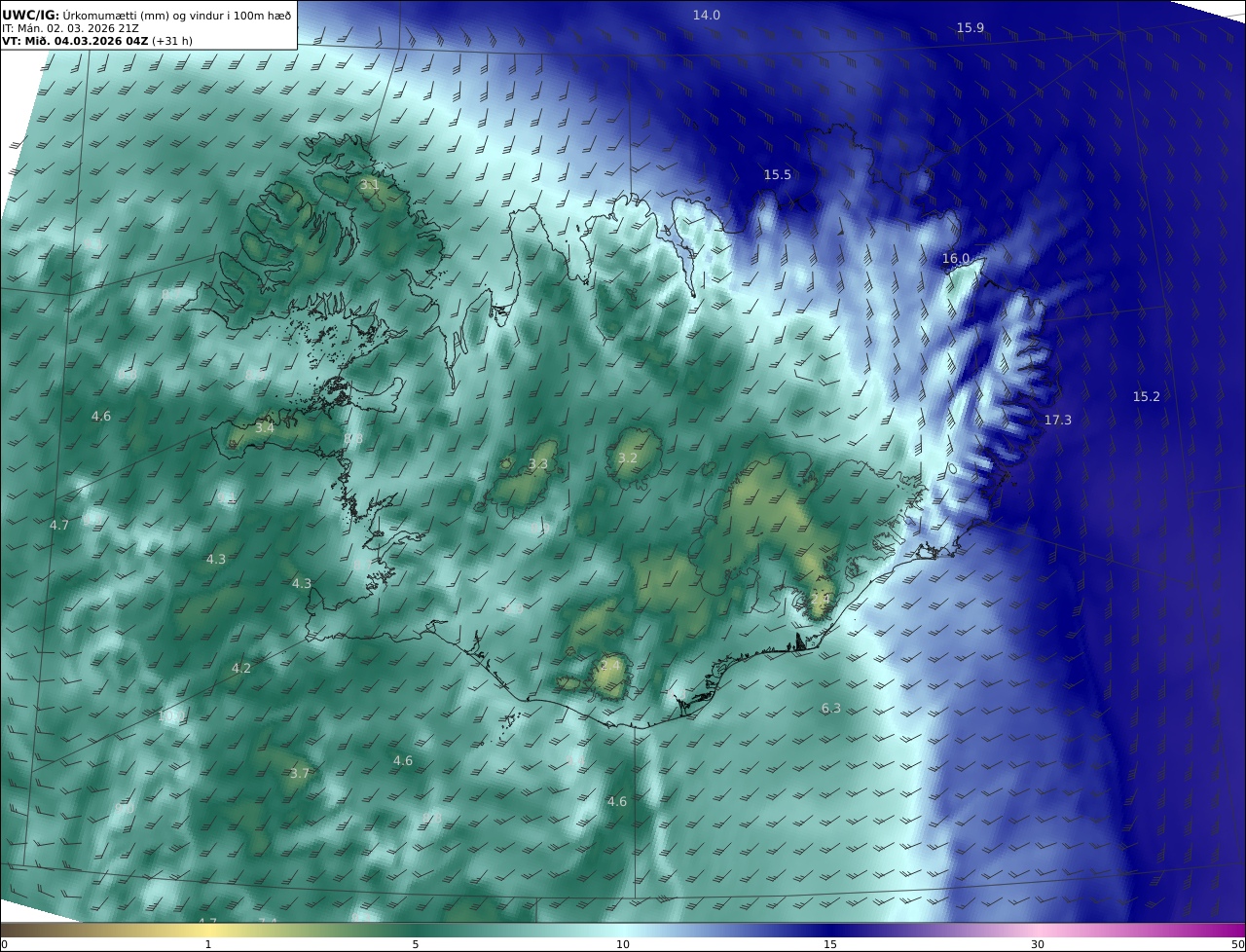Screen dimensions: 1246x952
Task: Click the 15.2 value label
Action: click(1147, 396)
